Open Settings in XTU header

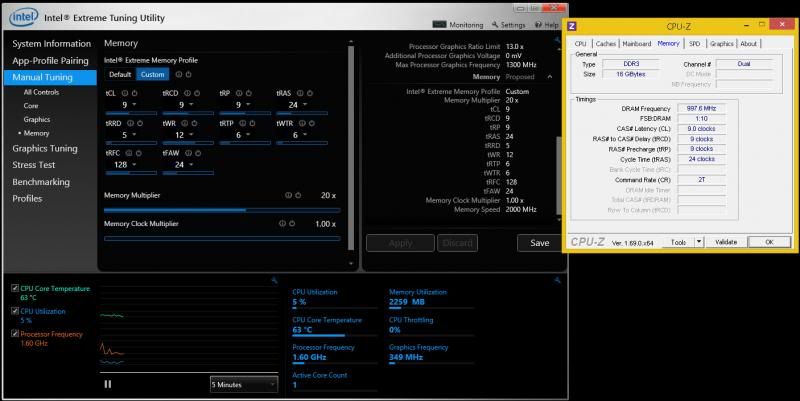pyautogui.click(x=508, y=24)
